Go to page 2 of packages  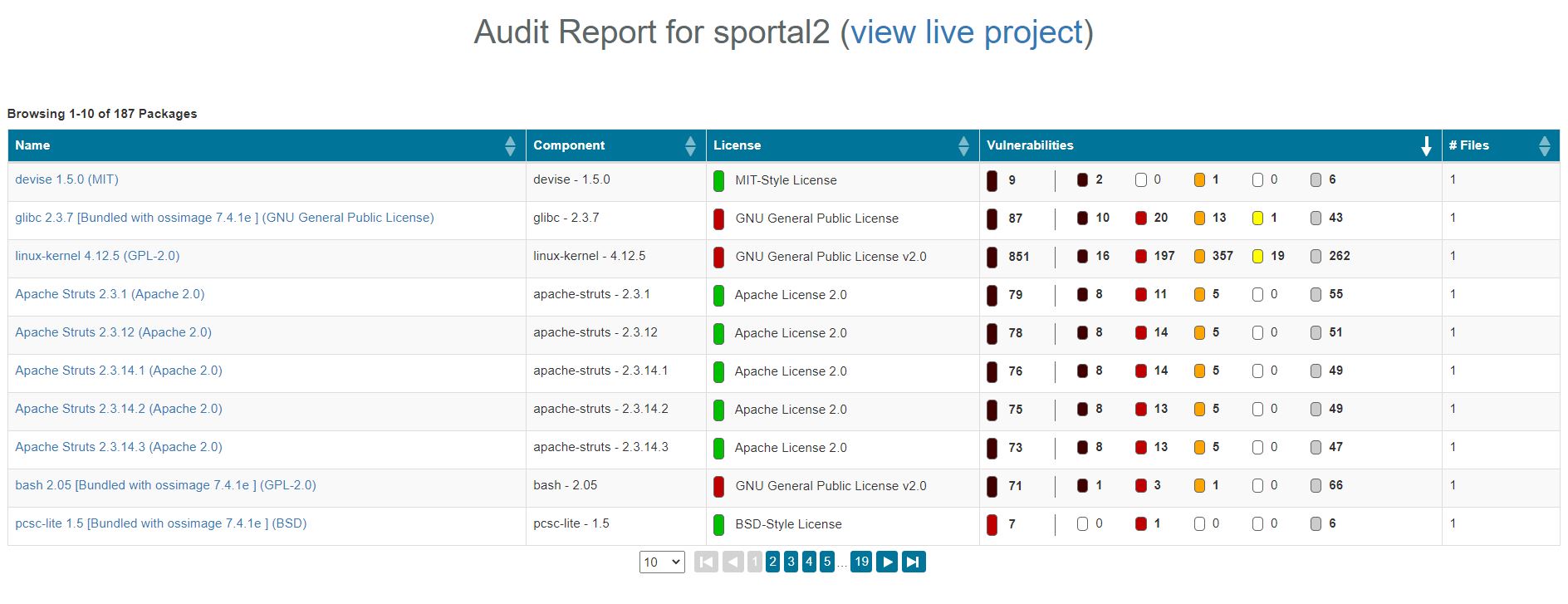click(x=772, y=562)
